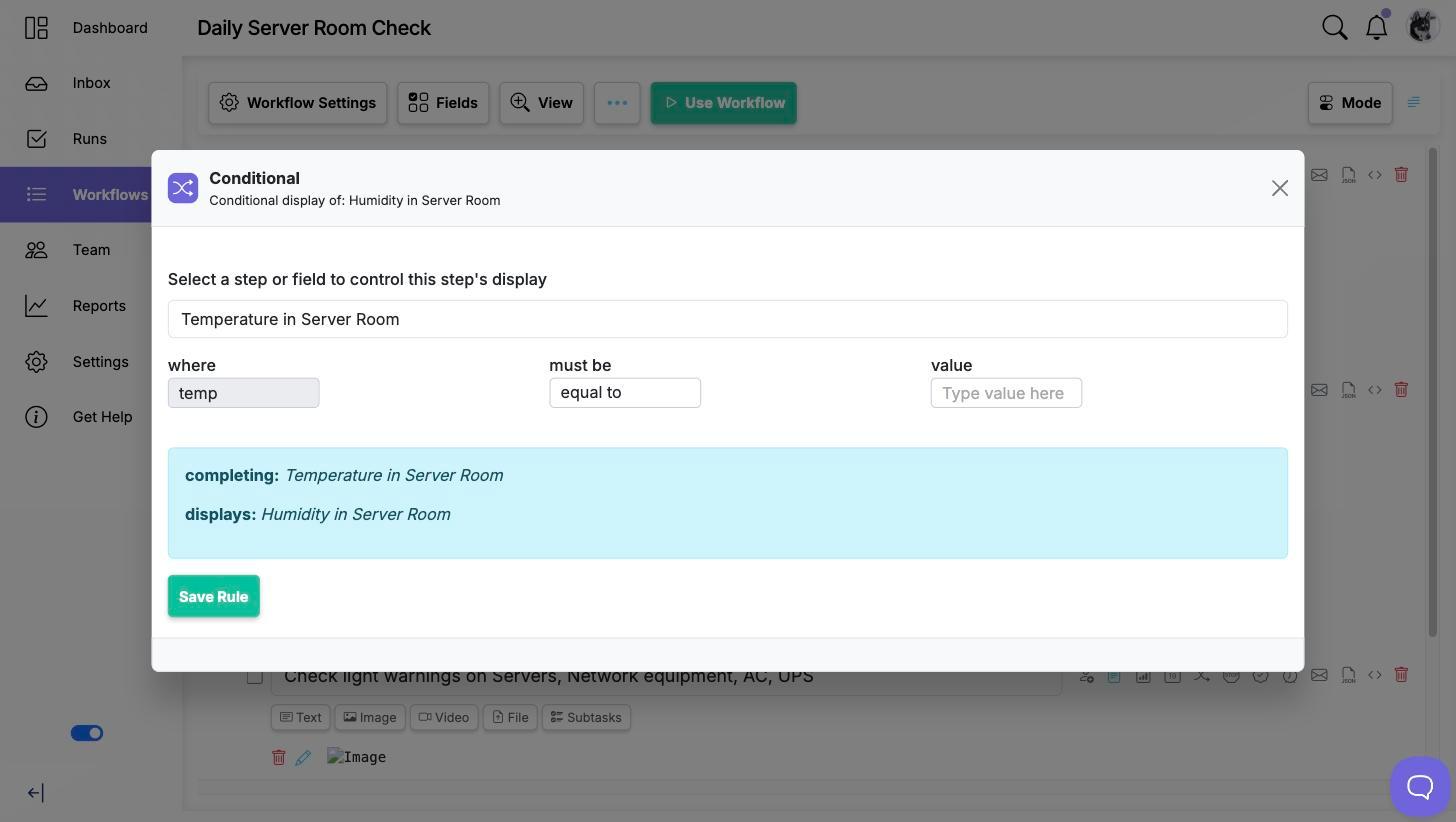Click the Use Workflow button
This screenshot has height=822, width=1456.
tap(724, 103)
